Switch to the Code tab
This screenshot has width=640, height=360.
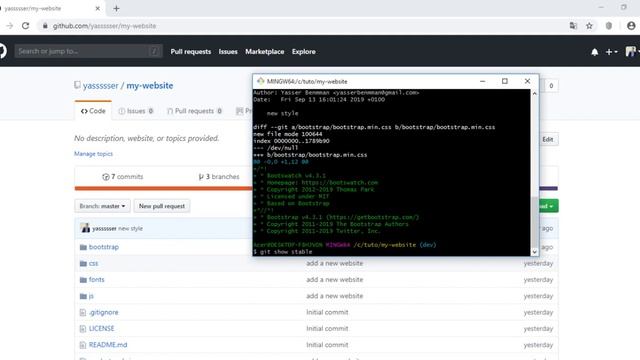pyautogui.click(x=93, y=111)
